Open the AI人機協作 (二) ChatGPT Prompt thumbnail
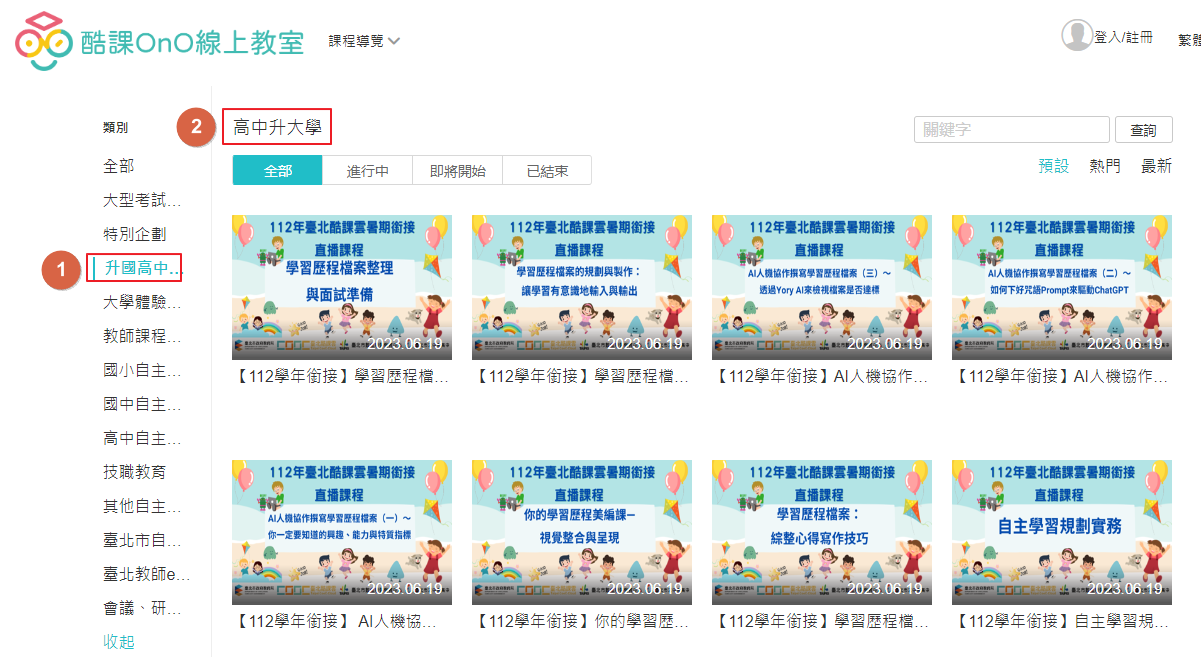The width and height of the screenshot is (1201, 657). (1062, 286)
